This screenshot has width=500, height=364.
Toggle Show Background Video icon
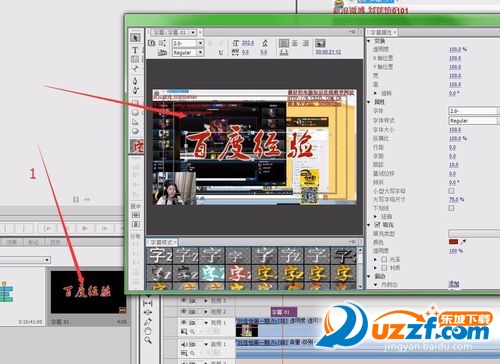[x=320, y=43]
